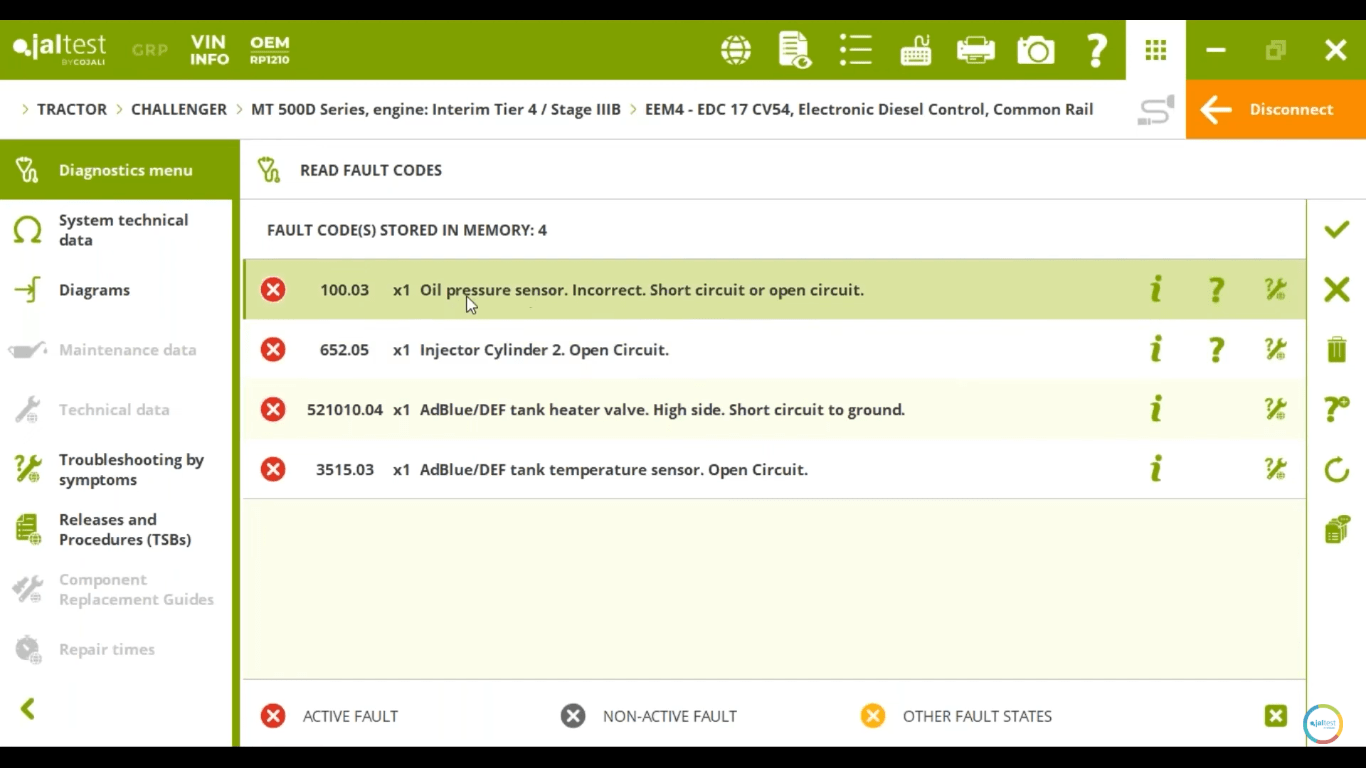Viewport: 1366px width, 768px height.
Task: Select the CHALLENGER breadcrumb item
Action: [179, 110]
